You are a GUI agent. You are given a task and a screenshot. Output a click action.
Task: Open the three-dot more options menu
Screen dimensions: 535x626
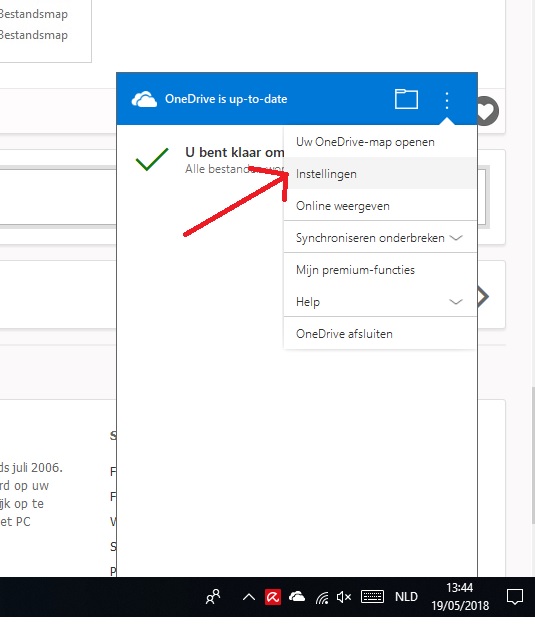pyautogui.click(x=447, y=100)
